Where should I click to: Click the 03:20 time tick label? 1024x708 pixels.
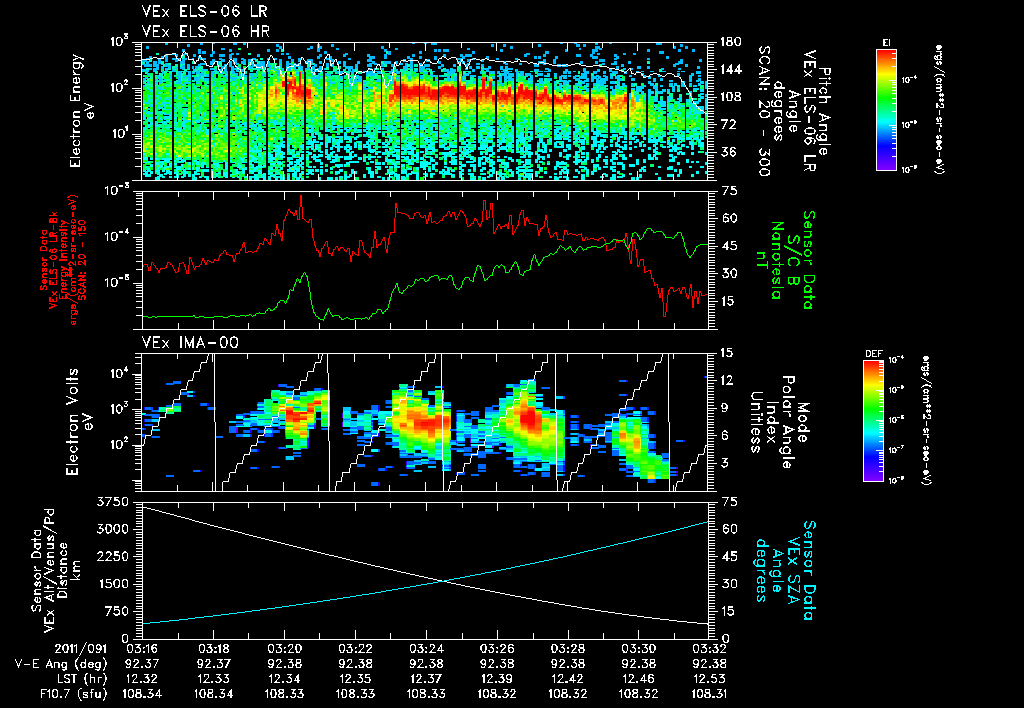point(284,649)
